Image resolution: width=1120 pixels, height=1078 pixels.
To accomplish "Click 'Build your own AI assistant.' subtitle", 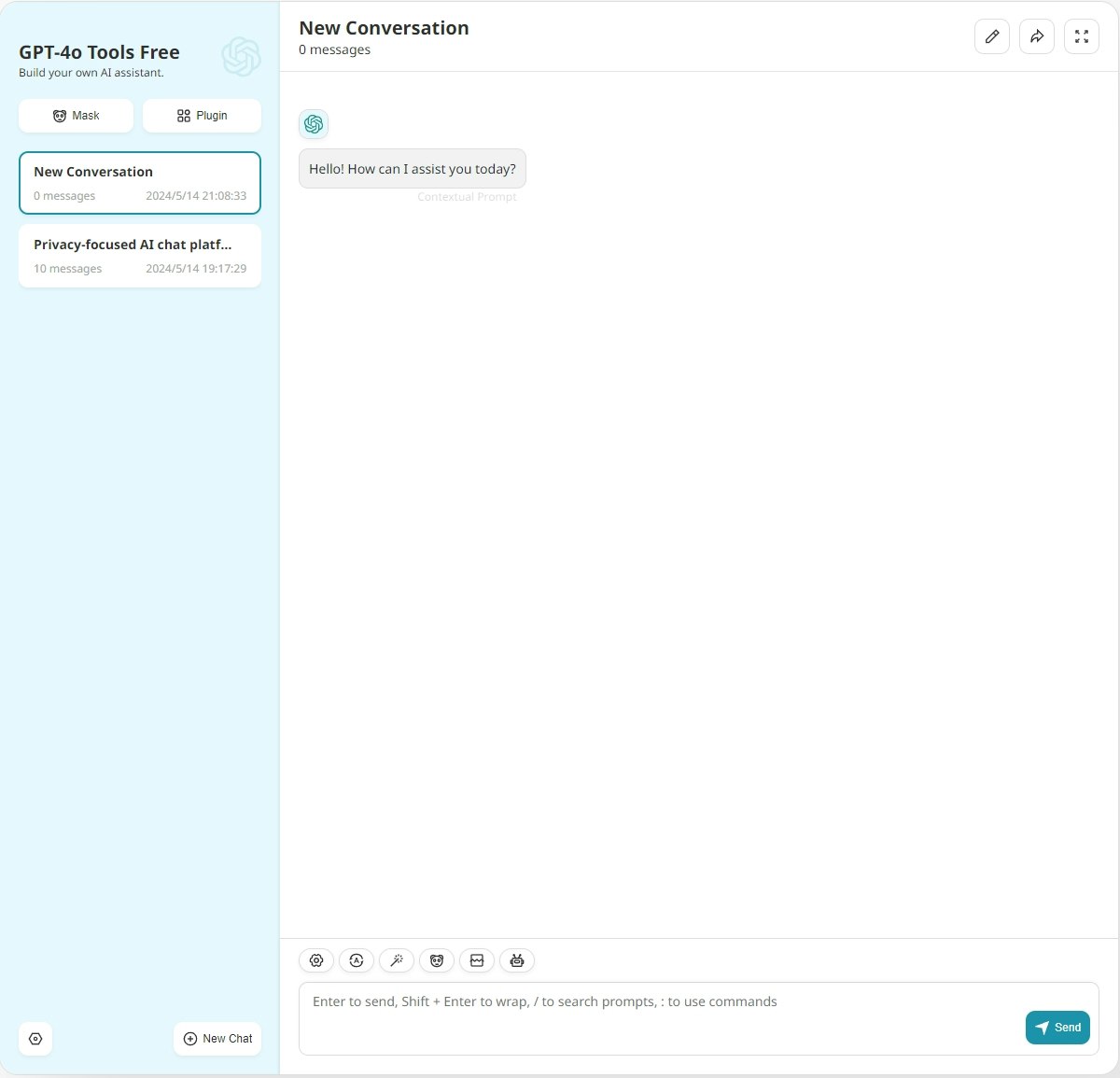I will tap(91, 73).
